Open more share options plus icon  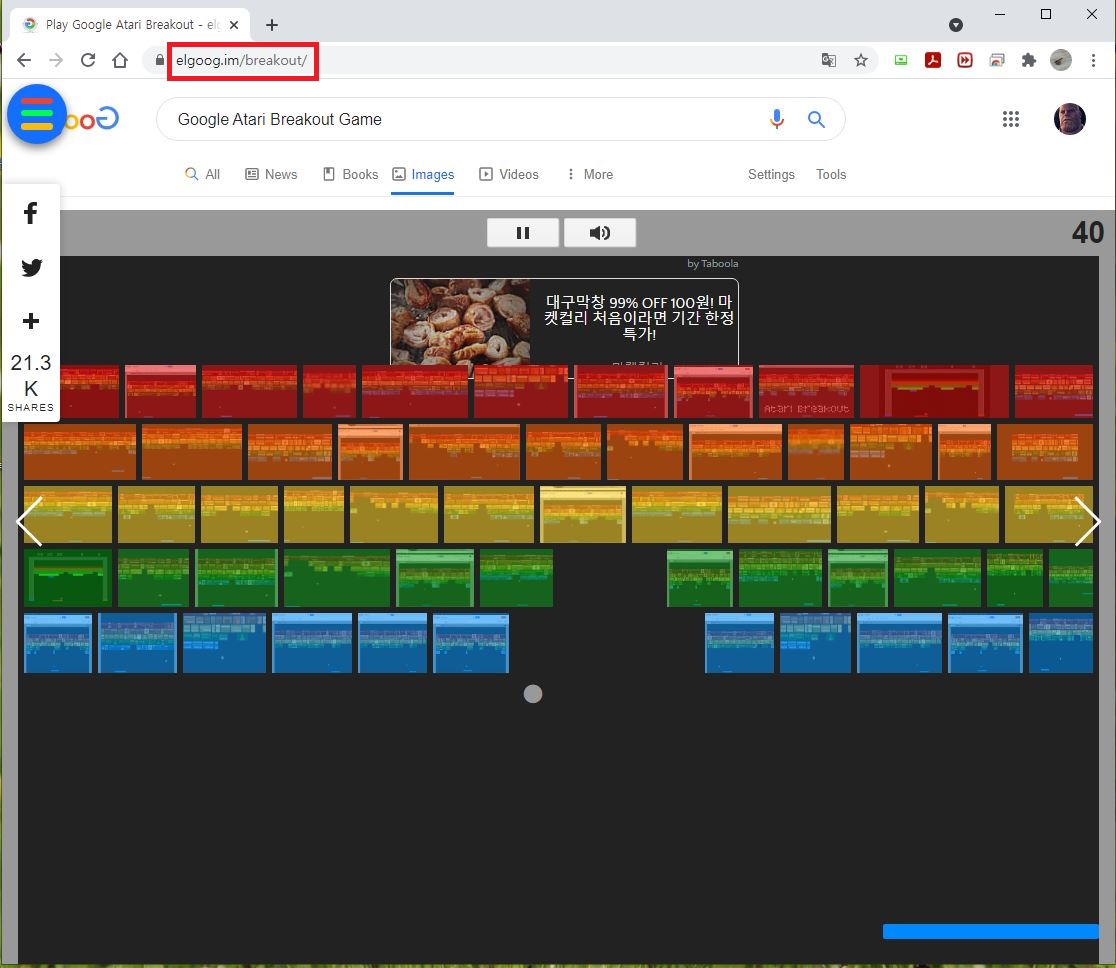[31, 321]
